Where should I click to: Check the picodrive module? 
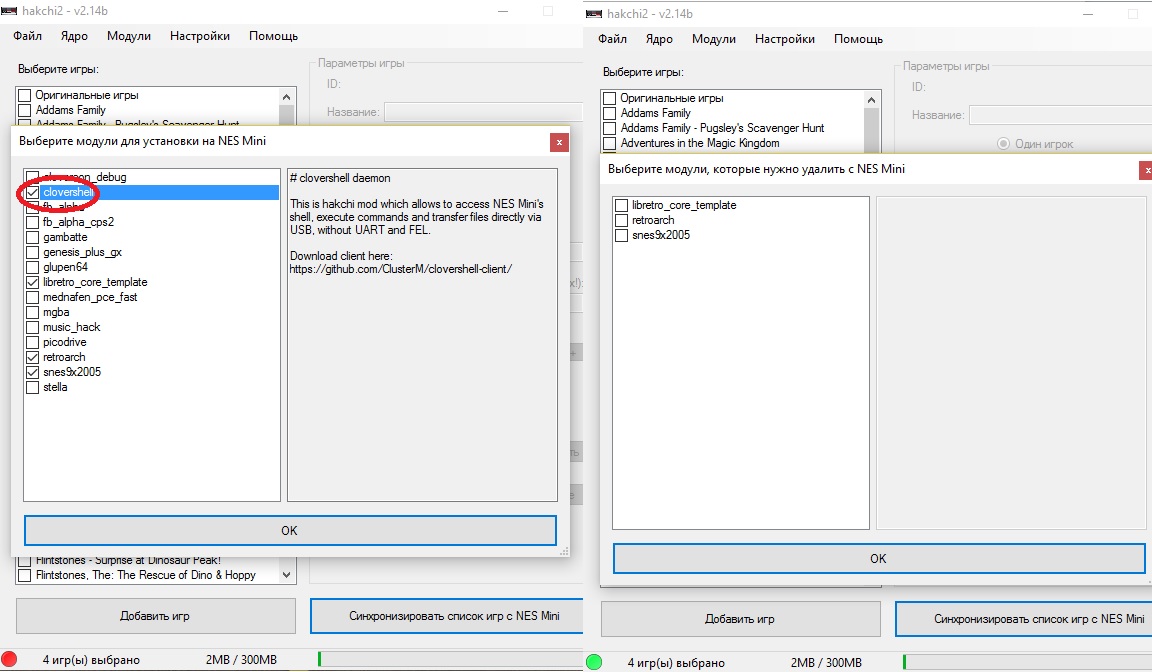[32, 342]
